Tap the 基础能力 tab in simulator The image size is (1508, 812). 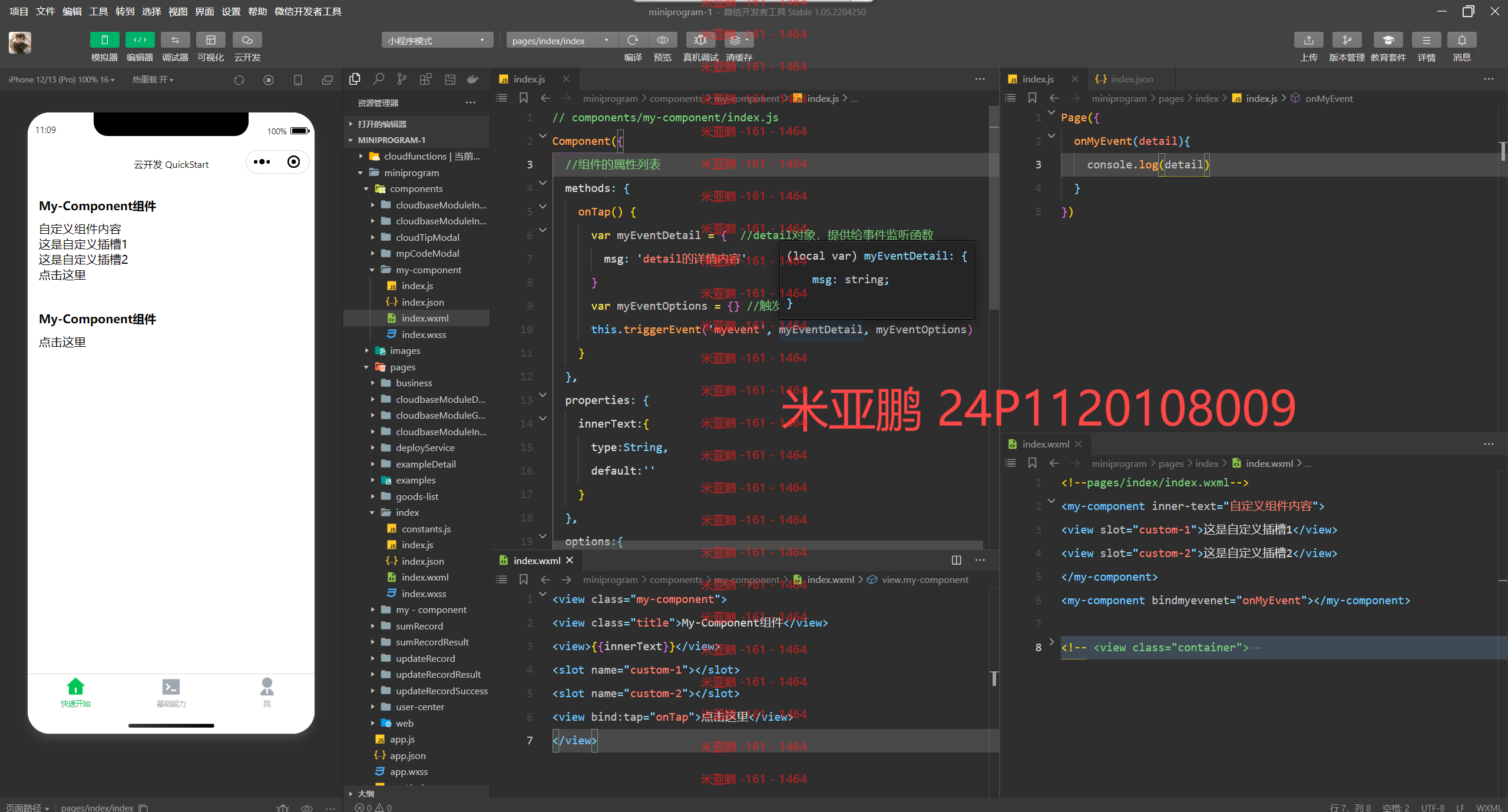coord(171,692)
